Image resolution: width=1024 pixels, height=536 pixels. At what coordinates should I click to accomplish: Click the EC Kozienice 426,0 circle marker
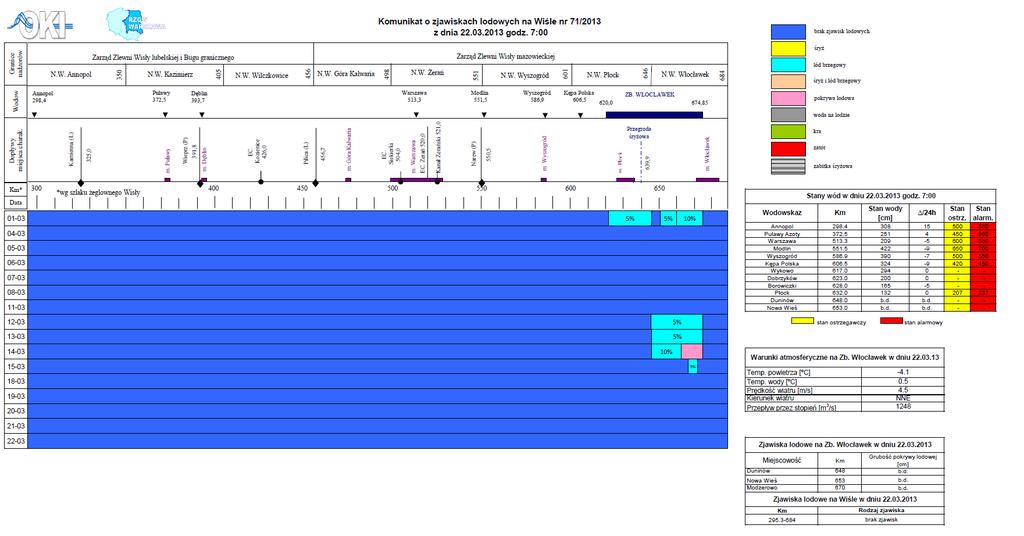click(x=261, y=181)
